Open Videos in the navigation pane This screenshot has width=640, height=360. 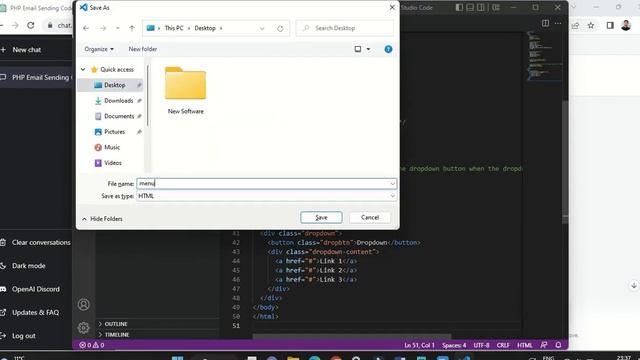113,162
